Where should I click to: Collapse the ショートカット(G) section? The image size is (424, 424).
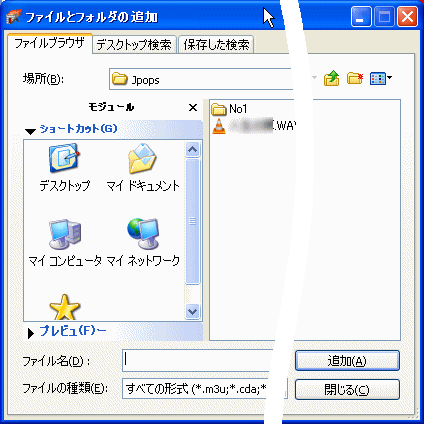click(30, 131)
